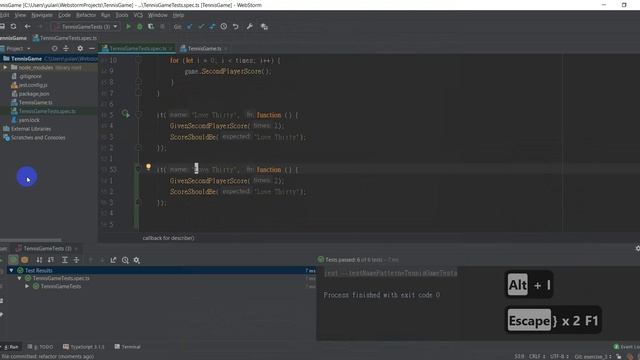Click the Git update project blue arrow
Viewport: 640px width, 360px height.
point(189,27)
